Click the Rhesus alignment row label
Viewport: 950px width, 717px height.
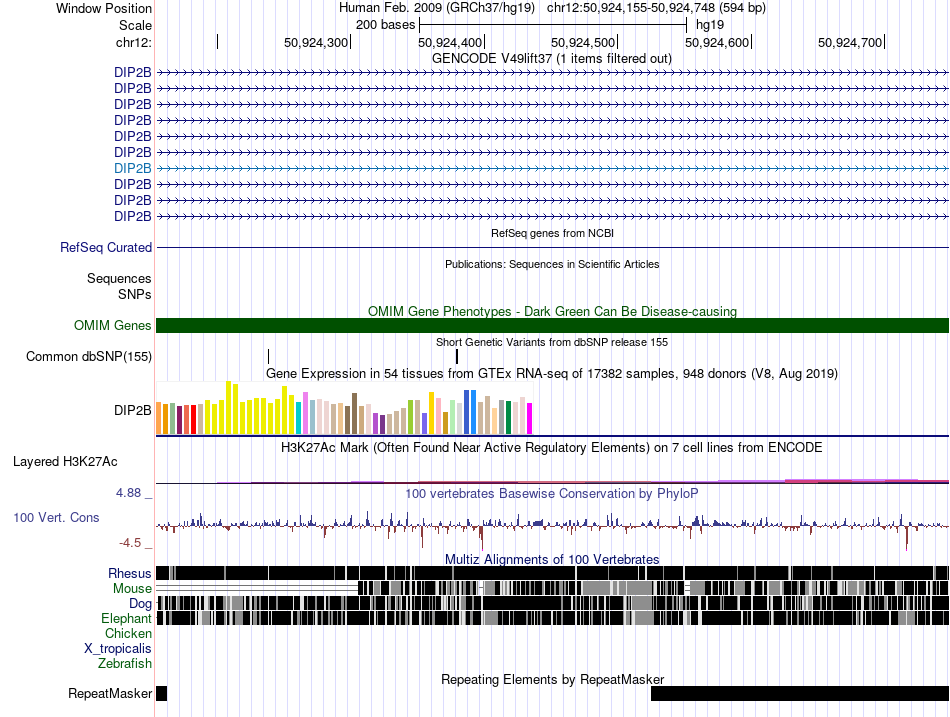[130, 573]
